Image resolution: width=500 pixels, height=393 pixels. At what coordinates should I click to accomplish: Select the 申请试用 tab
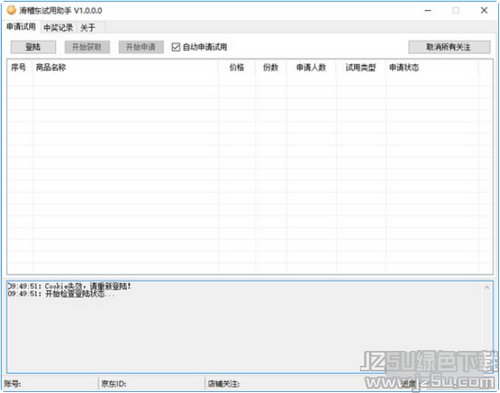click(x=21, y=27)
